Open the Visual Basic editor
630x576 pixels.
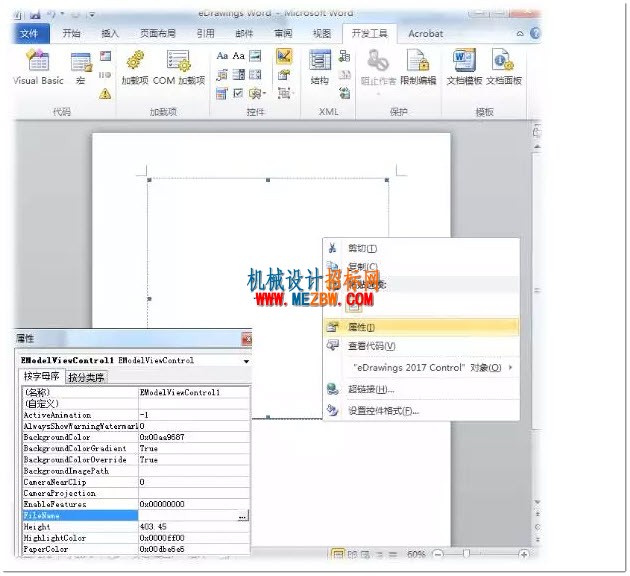pyautogui.click(x=38, y=67)
